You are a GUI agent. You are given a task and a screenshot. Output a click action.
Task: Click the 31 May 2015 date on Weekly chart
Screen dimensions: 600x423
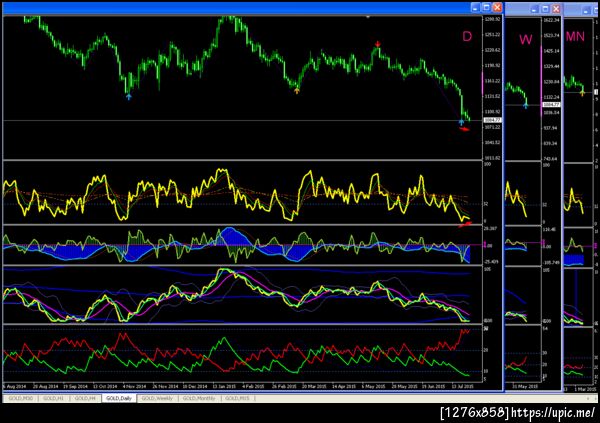pos(525,386)
